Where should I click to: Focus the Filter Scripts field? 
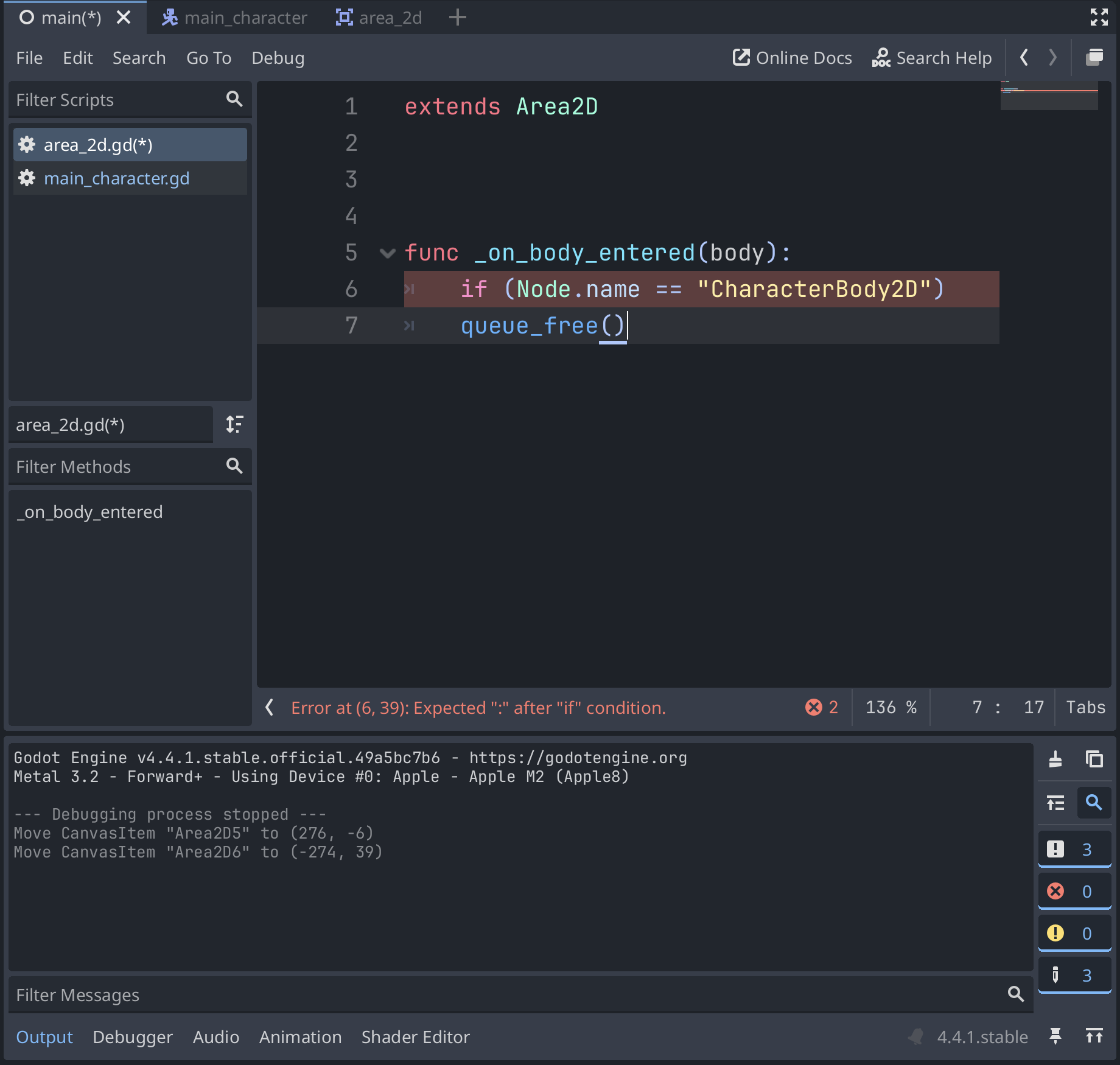pyautogui.click(x=130, y=99)
